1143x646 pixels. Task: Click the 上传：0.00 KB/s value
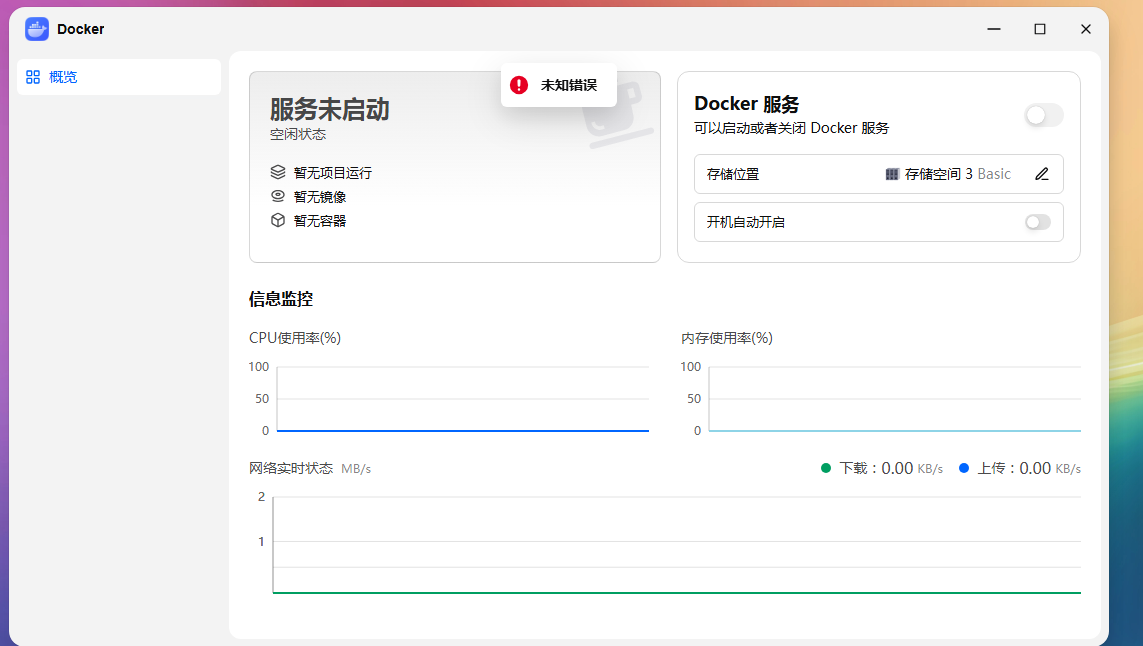[1029, 468]
